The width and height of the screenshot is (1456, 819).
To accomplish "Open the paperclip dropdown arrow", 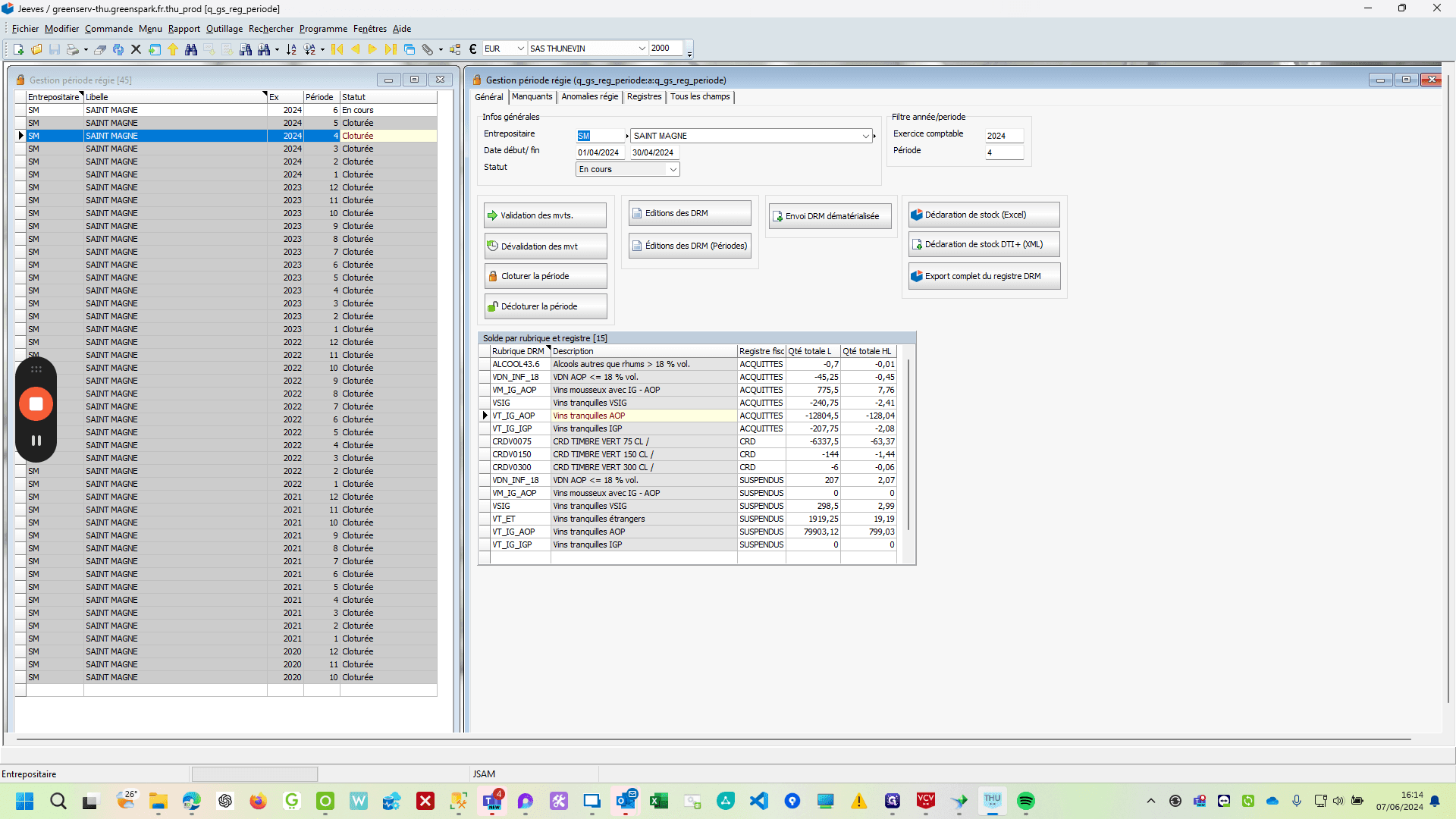I will pyautogui.click(x=441, y=50).
